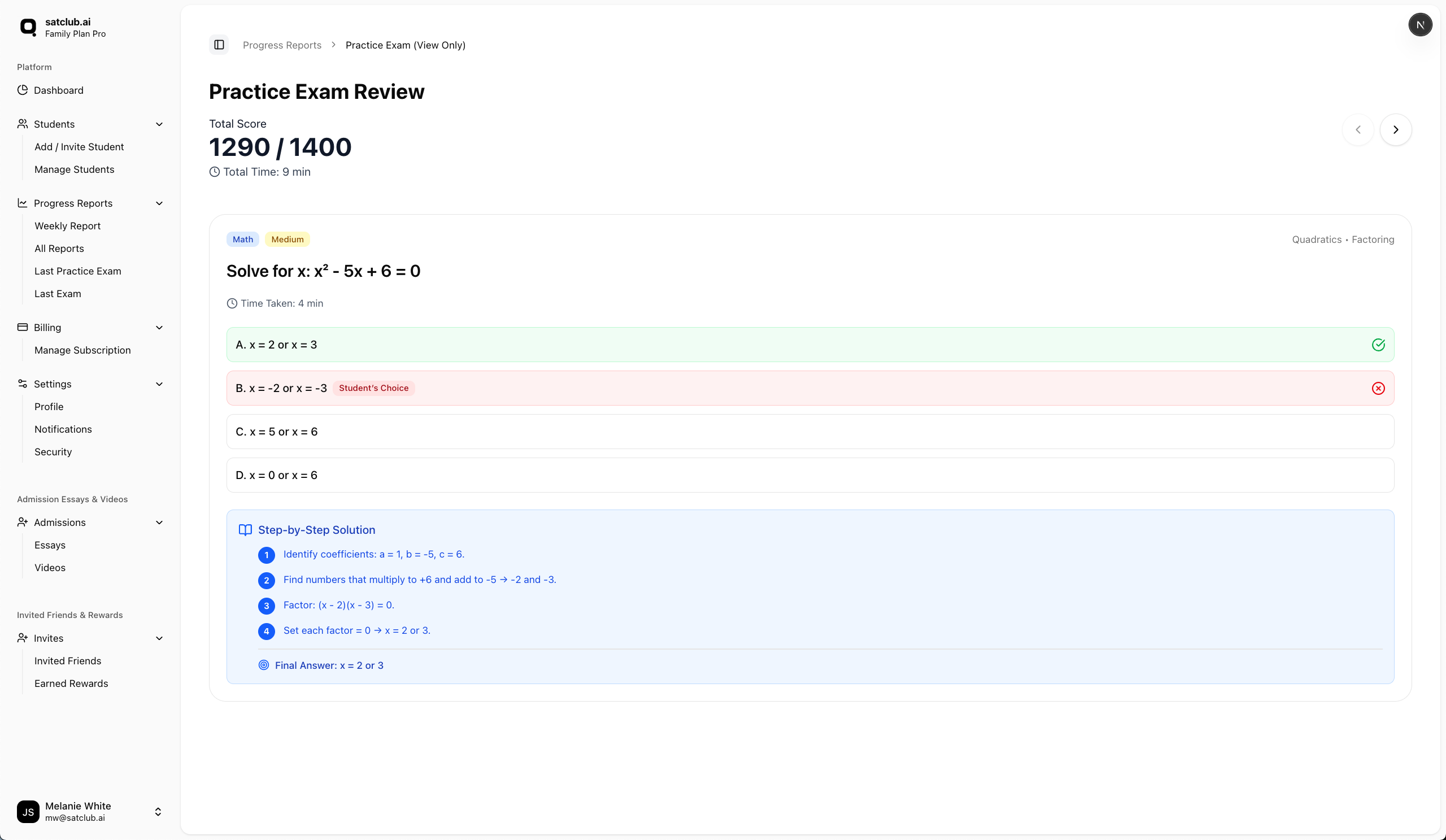The image size is (1446, 840).
Task: Collapse the Students section
Action: click(159, 124)
